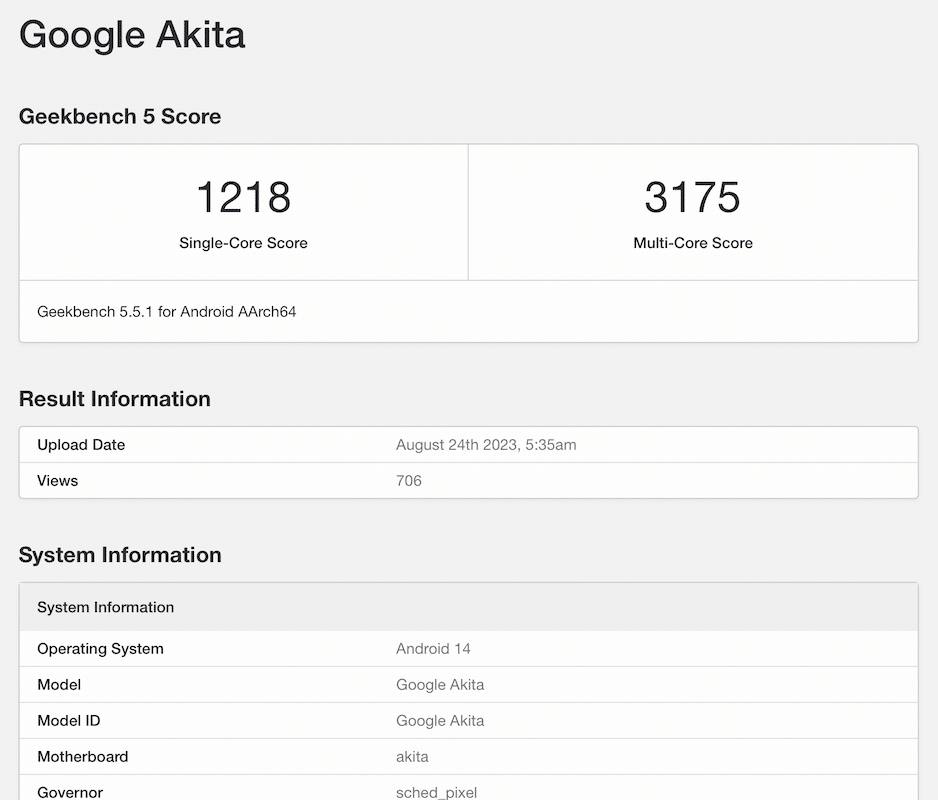Click the System Information table header row
This screenshot has height=800, width=938.
(468, 607)
